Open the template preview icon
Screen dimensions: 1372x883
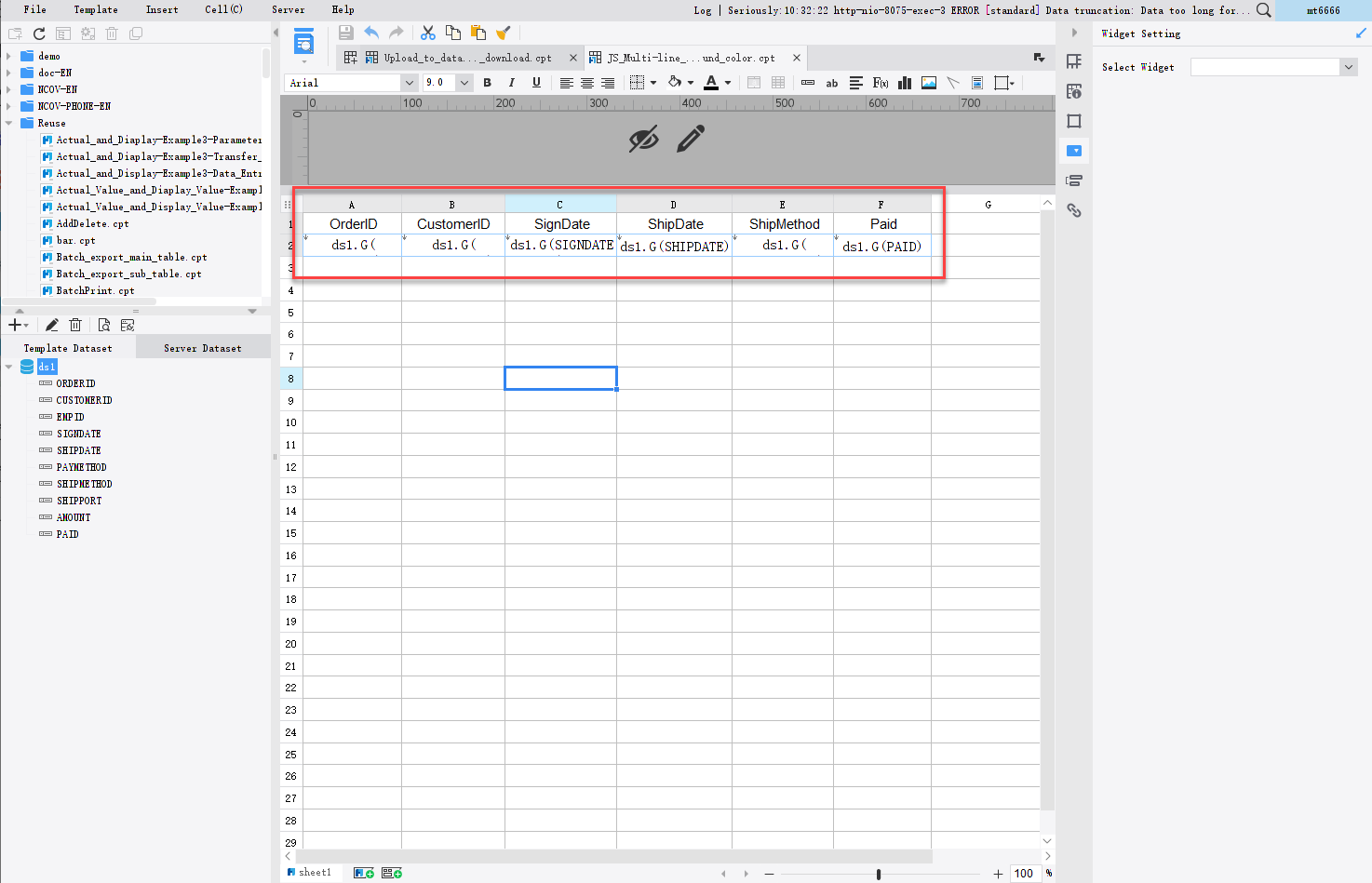(303, 43)
